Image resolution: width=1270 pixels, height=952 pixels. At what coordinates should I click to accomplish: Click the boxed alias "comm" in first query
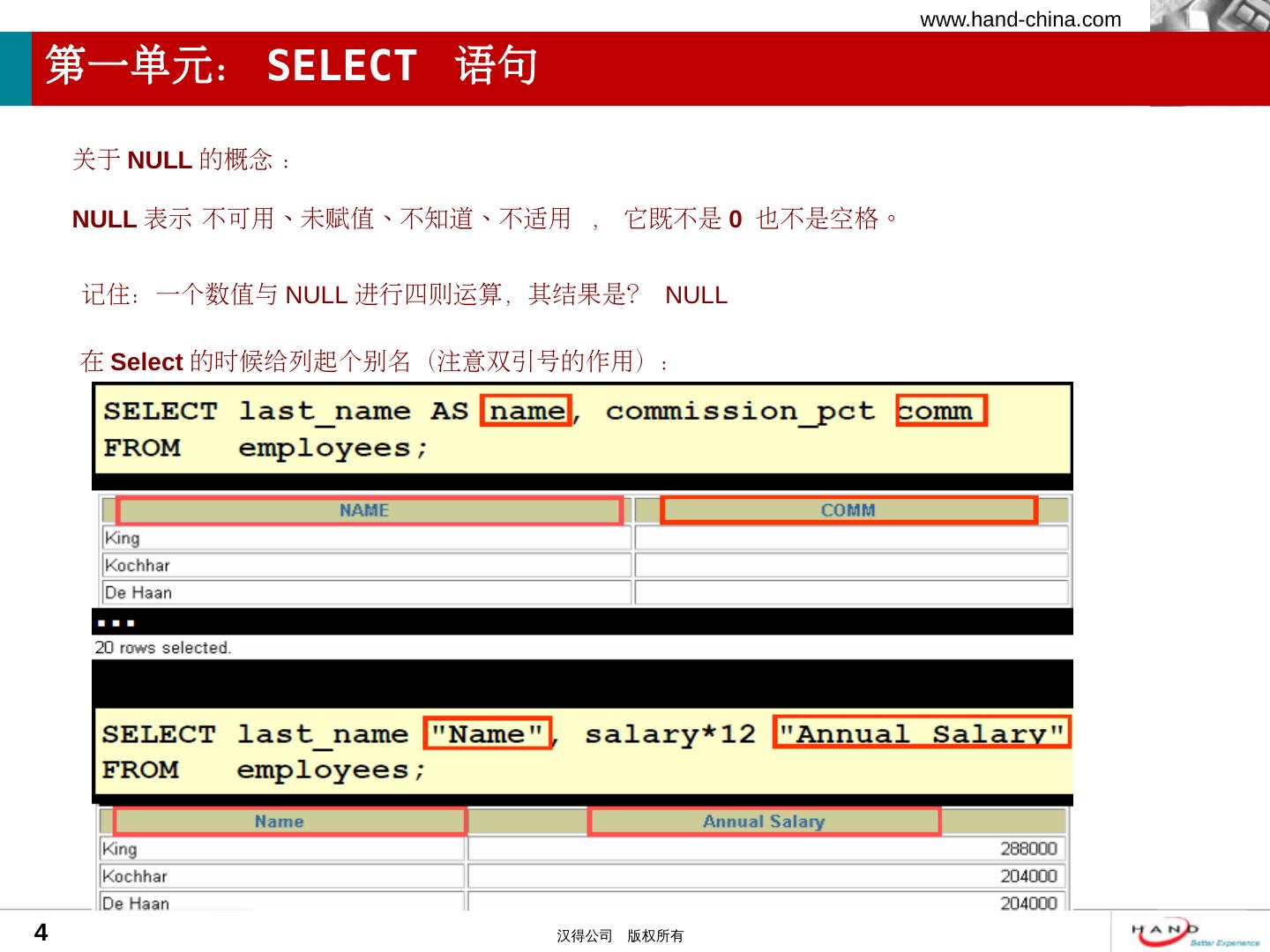(941, 411)
